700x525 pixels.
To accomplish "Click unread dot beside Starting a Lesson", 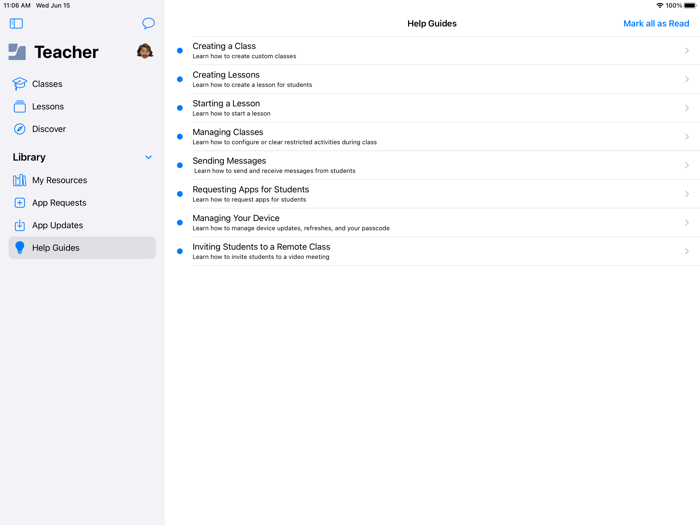I will click(180, 108).
